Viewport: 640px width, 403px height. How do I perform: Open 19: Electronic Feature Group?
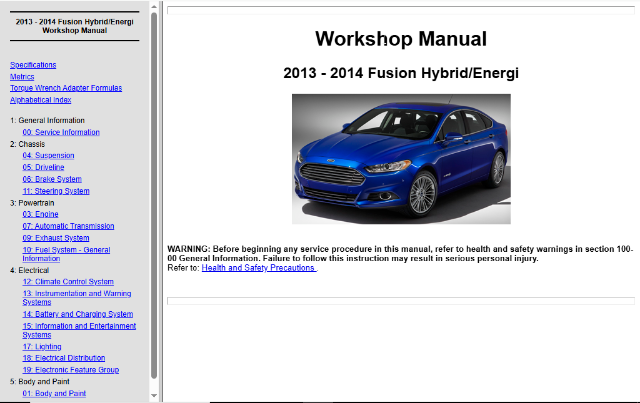71,370
